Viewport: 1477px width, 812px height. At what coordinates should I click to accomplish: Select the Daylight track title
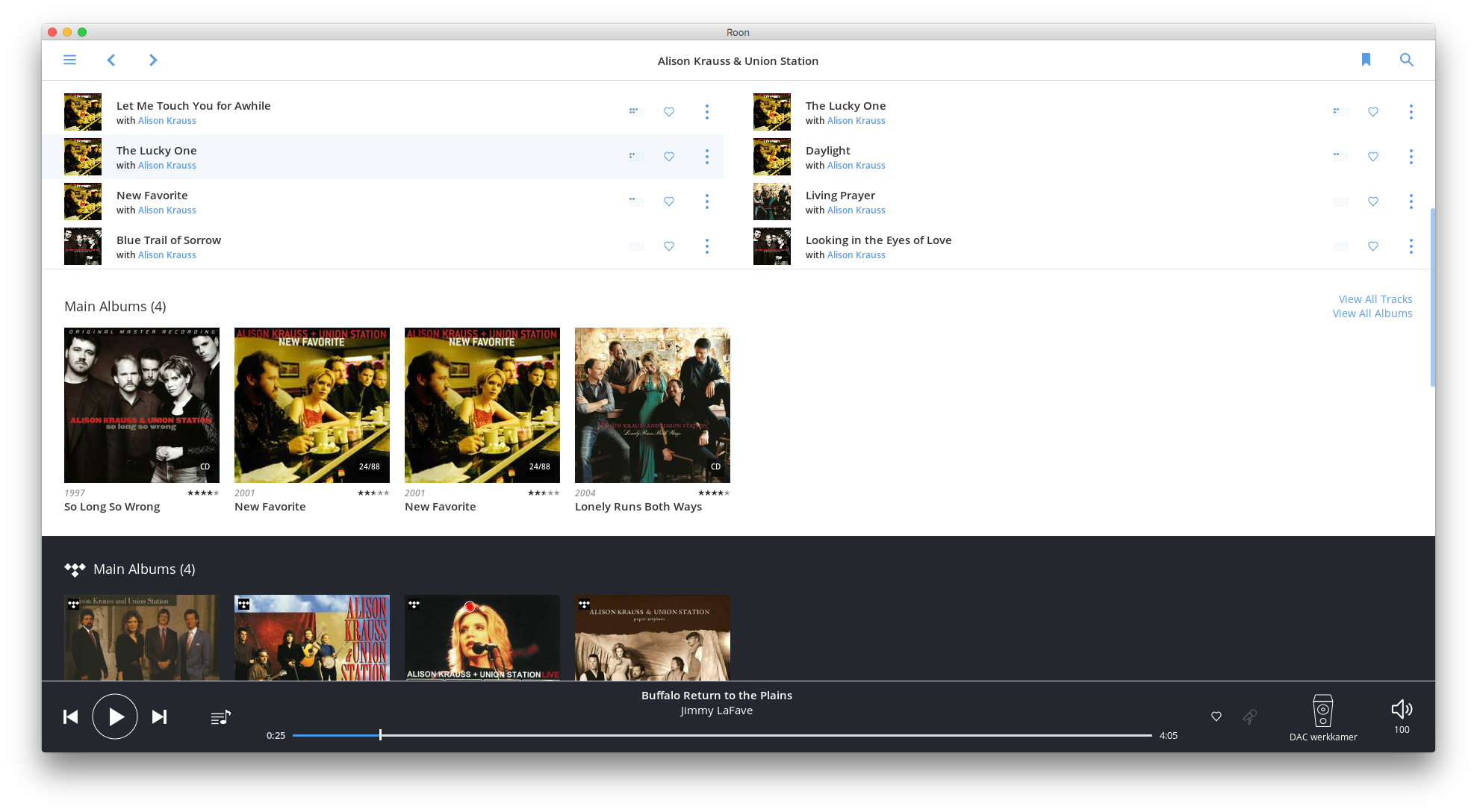click(x=828, y=151)
